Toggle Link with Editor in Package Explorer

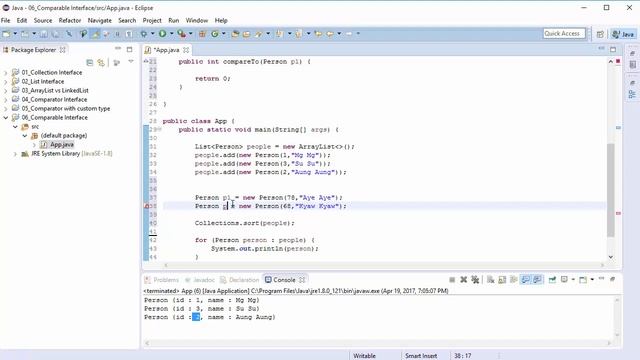click(x=101, y=62)
